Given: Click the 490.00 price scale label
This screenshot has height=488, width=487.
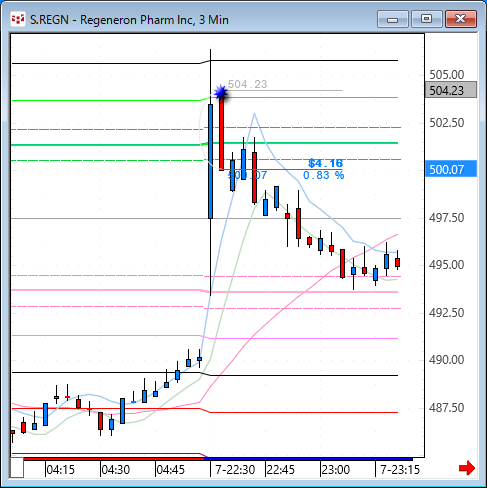Looking at the screenshot, I should click(x=446, y=360).
